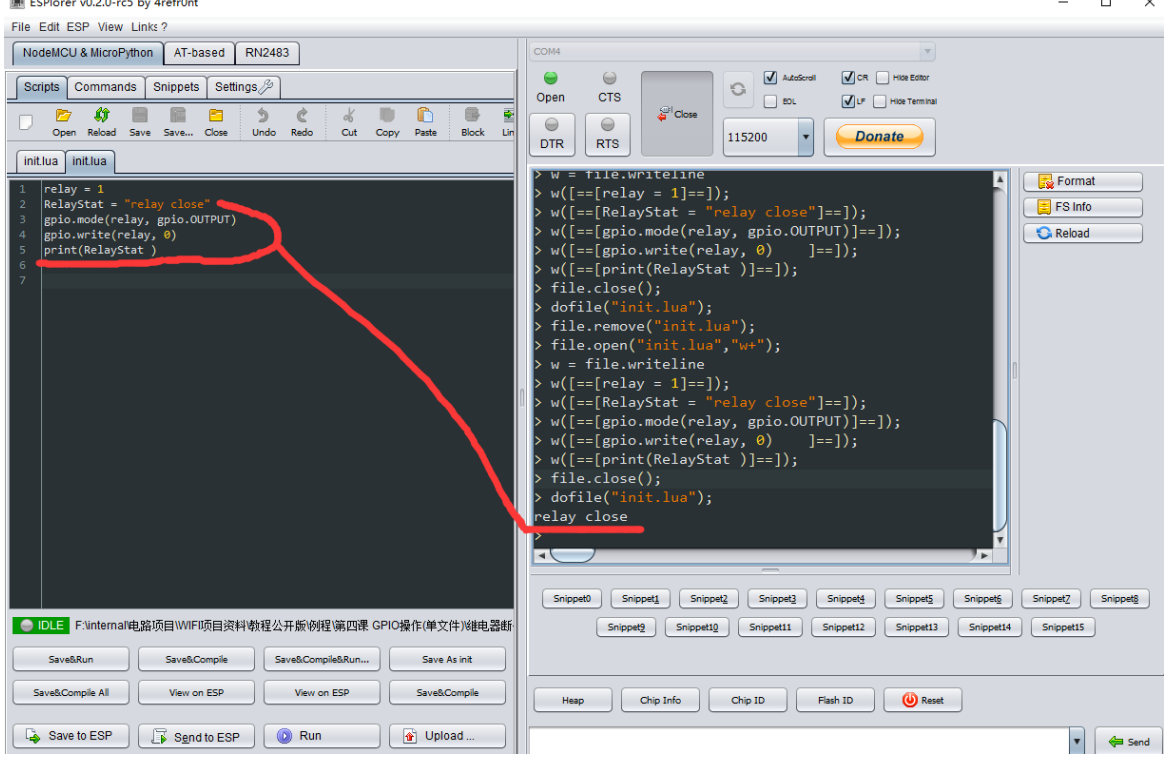Click the Block toolbar icon
This screenshot has width=1167, height=762.
pos(473,122)
